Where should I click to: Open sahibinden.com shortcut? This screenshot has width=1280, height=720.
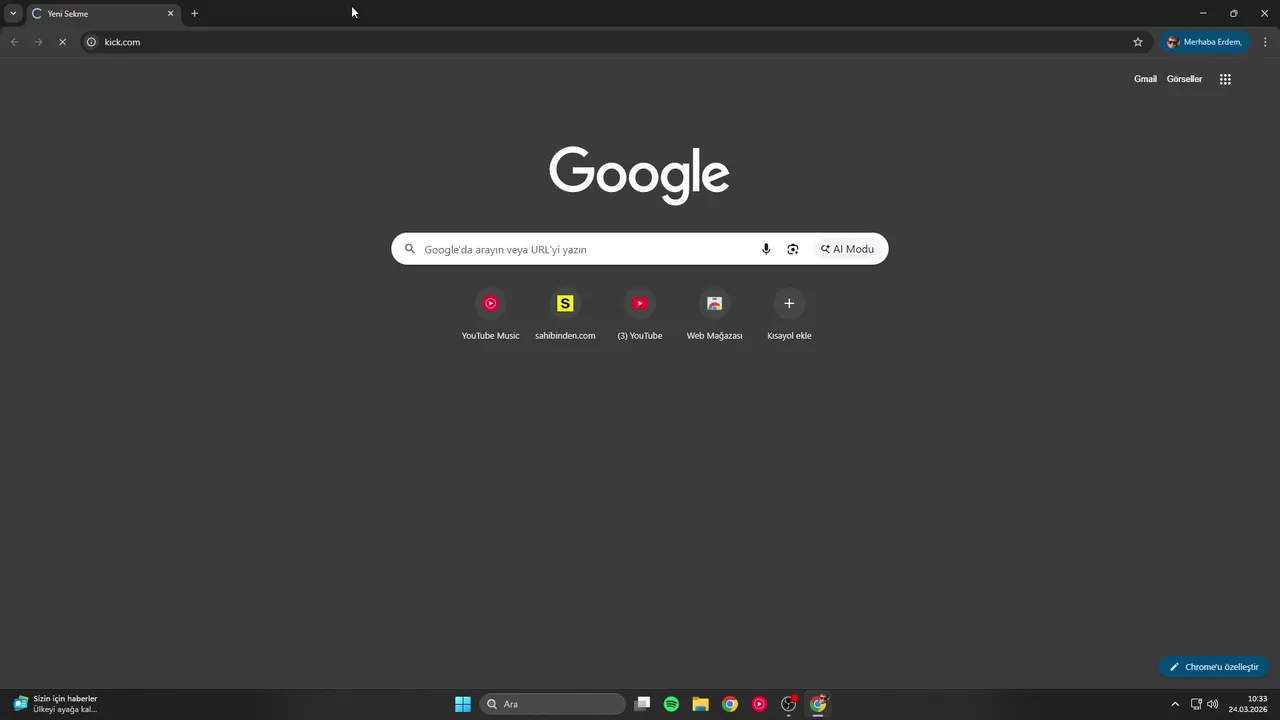pos(565,315)
